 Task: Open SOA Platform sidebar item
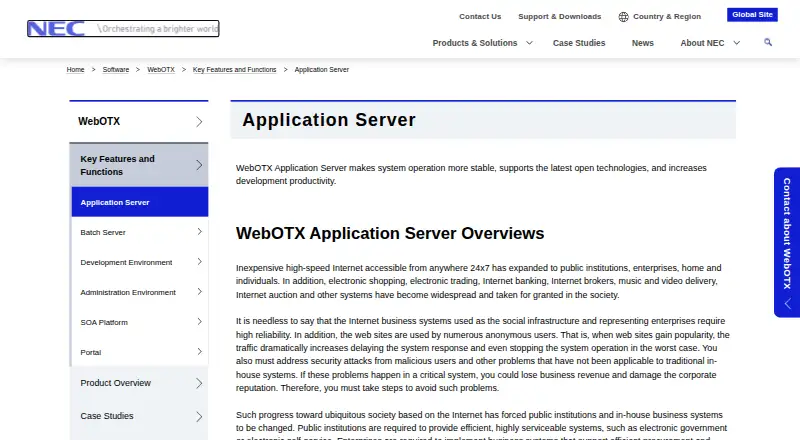[x=140, y=322]
